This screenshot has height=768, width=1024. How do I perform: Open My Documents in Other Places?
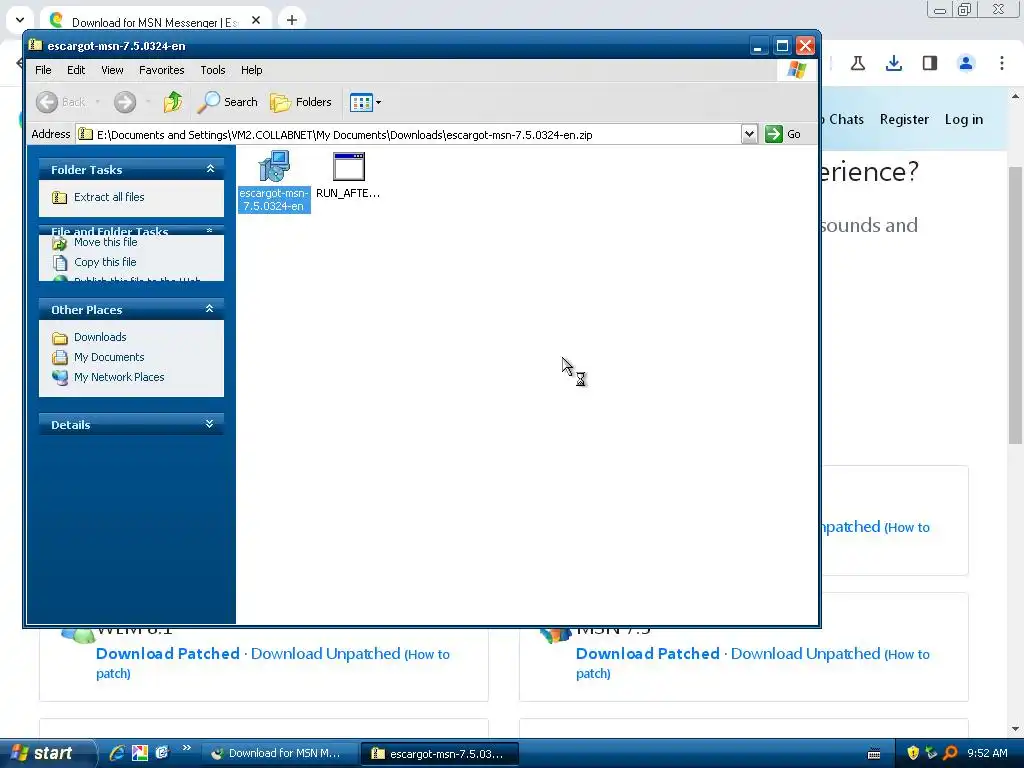(x=108, y=357)
